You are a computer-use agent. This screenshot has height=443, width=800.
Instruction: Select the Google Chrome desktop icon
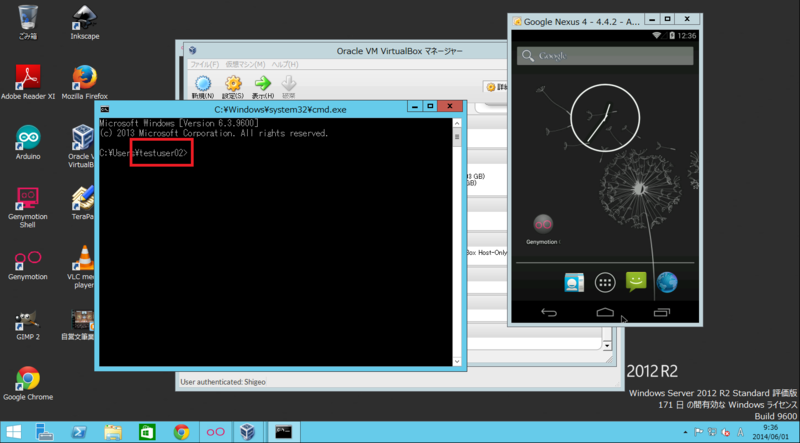pos(28,383)
